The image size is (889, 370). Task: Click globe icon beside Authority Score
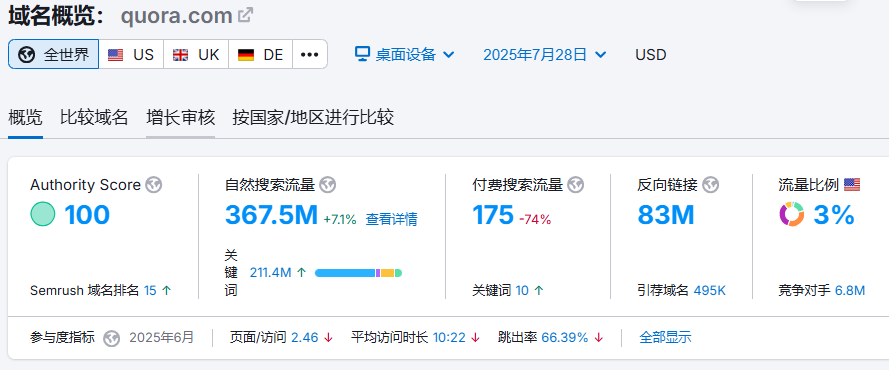[x=154, y=185]
